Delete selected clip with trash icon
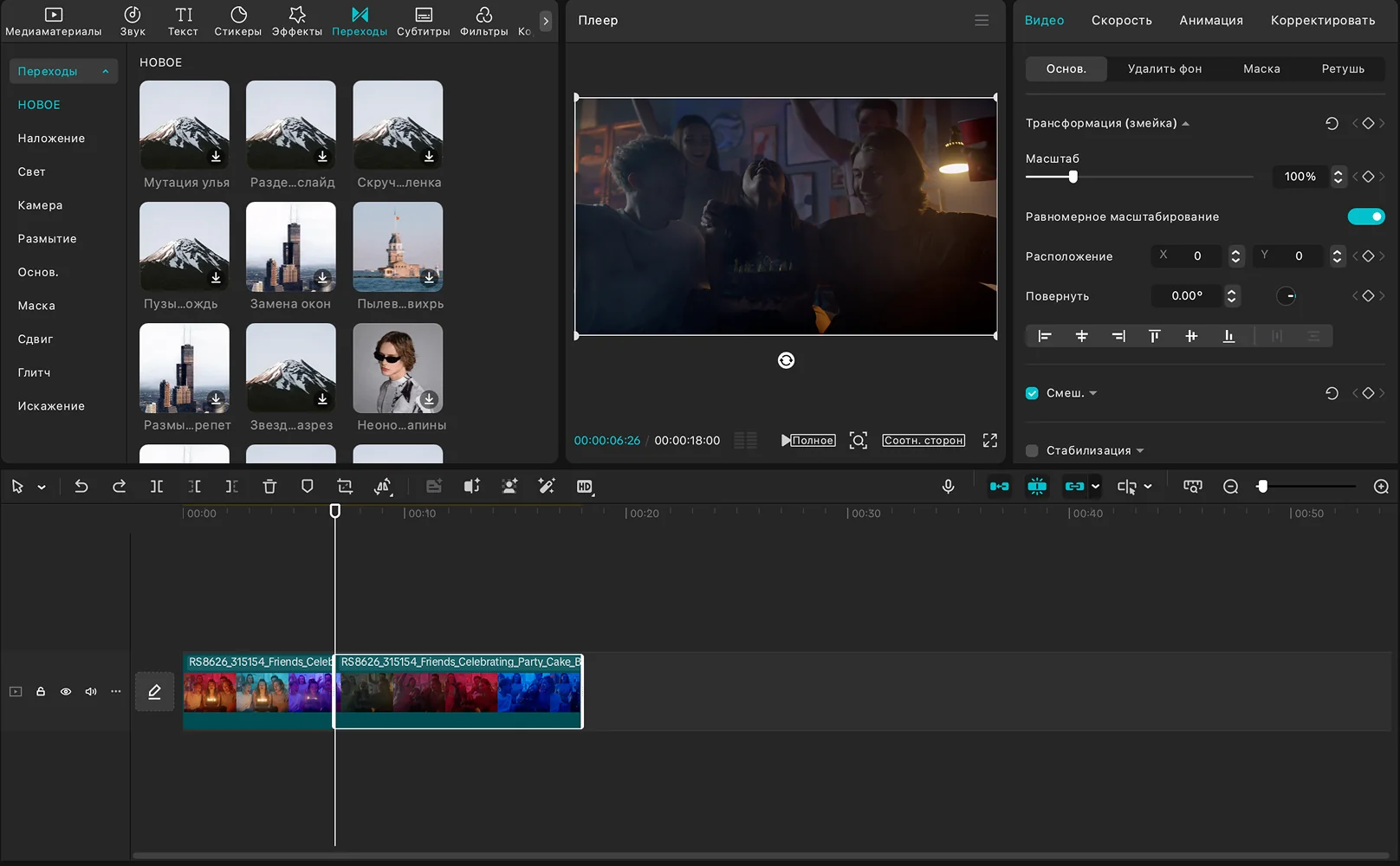The width and height of the screenshot is (1400, 866). (x=269, y=487)
